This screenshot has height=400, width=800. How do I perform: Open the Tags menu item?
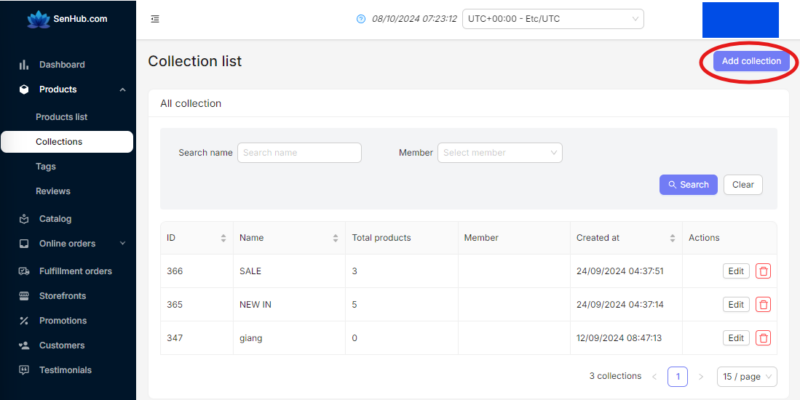(46, 166)
